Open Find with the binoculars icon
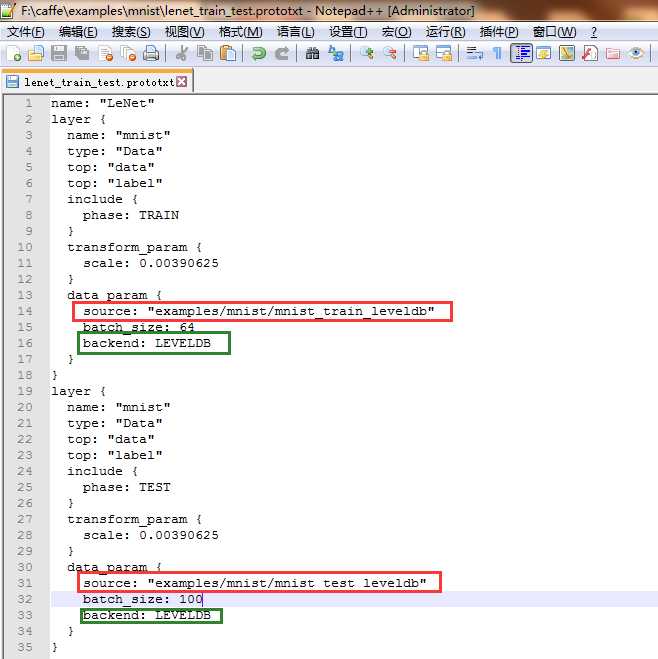 (x=312, y=54)
